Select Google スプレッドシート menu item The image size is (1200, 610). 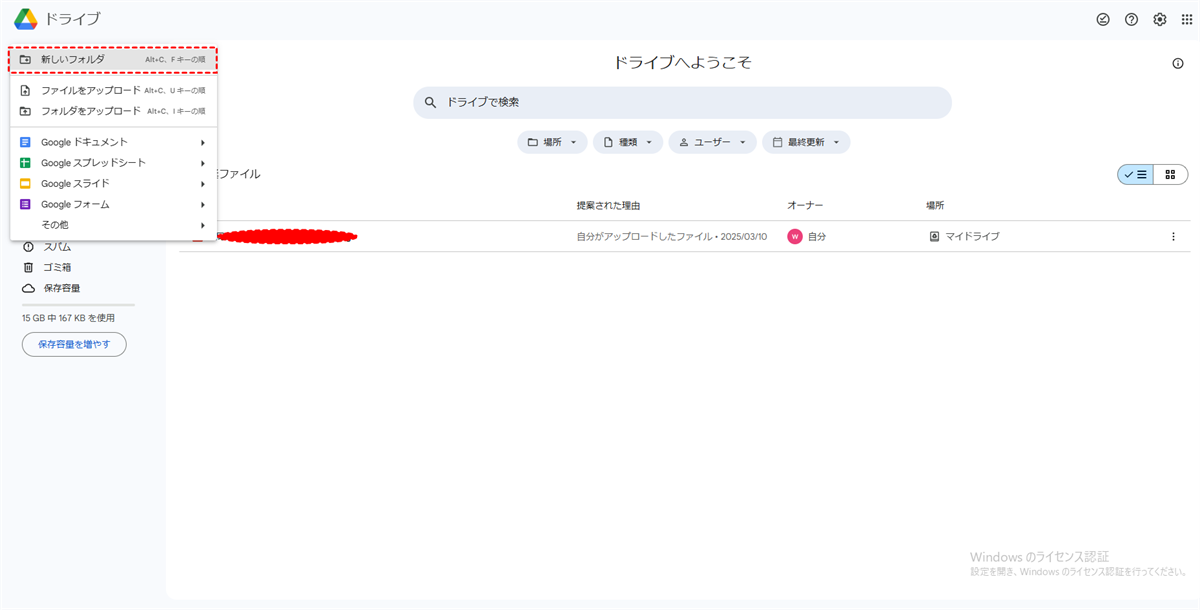pos(113,163)
